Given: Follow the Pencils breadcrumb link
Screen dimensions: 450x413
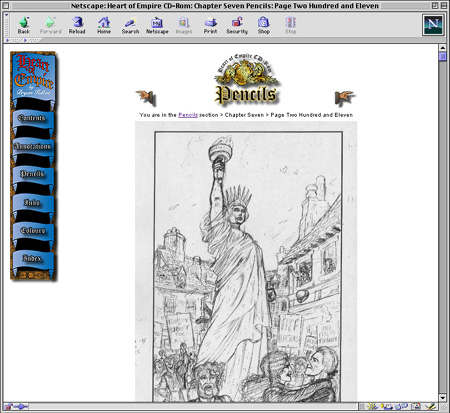Looking at the screenshot, I should (x=188, y=115).
